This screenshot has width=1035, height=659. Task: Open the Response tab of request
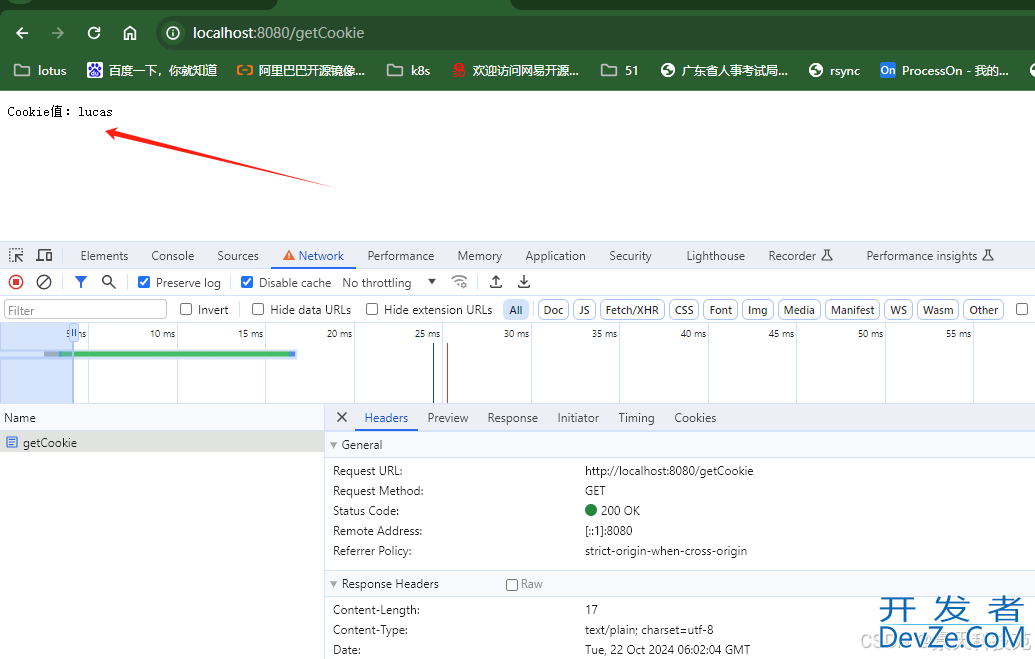click(512, 417)
